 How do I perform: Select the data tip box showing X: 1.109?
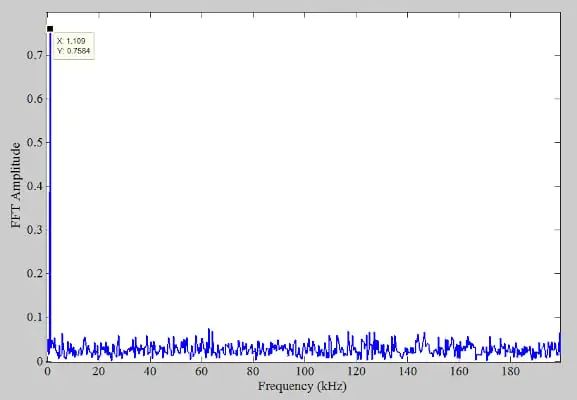pyautogui.click(x=74, y=46)
